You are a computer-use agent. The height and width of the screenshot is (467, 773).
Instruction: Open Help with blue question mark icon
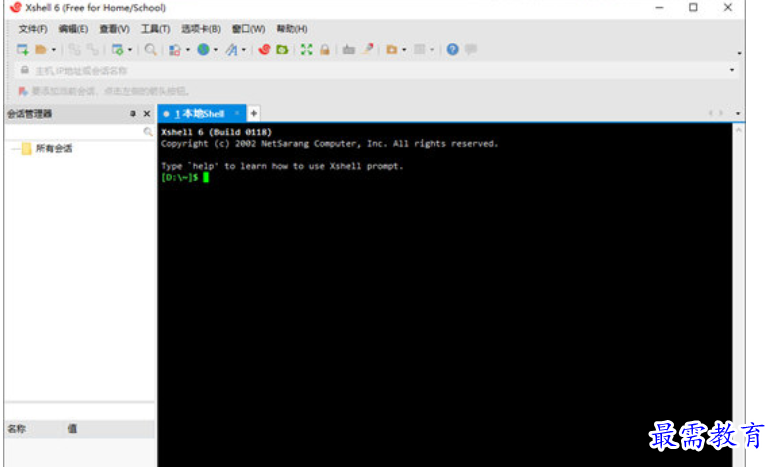453,49
